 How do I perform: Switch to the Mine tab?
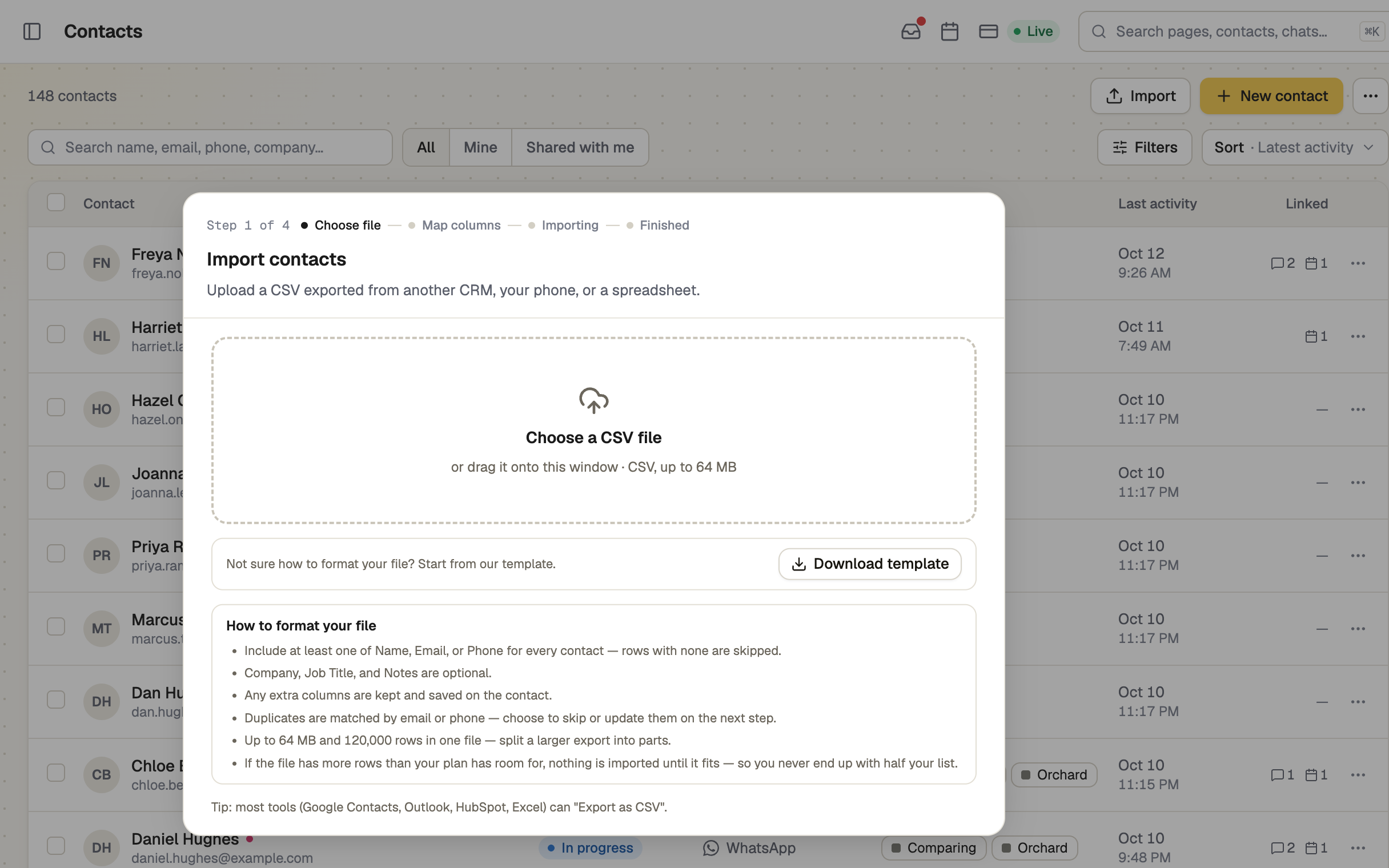[x=480, y=147]
